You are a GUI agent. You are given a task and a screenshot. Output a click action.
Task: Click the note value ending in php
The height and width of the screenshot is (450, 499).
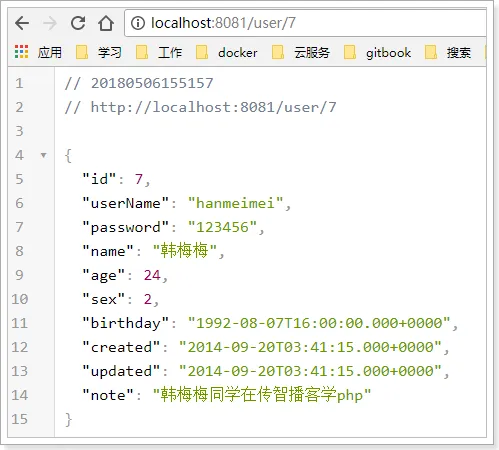[262, 395]
